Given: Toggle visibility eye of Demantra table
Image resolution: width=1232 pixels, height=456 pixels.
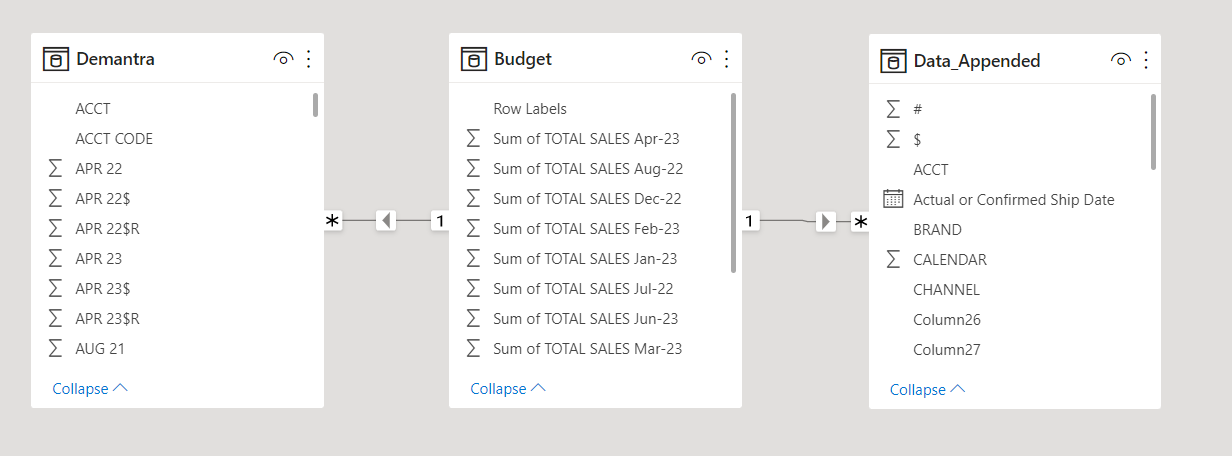Looking at the screenshot, I should 283,60.
